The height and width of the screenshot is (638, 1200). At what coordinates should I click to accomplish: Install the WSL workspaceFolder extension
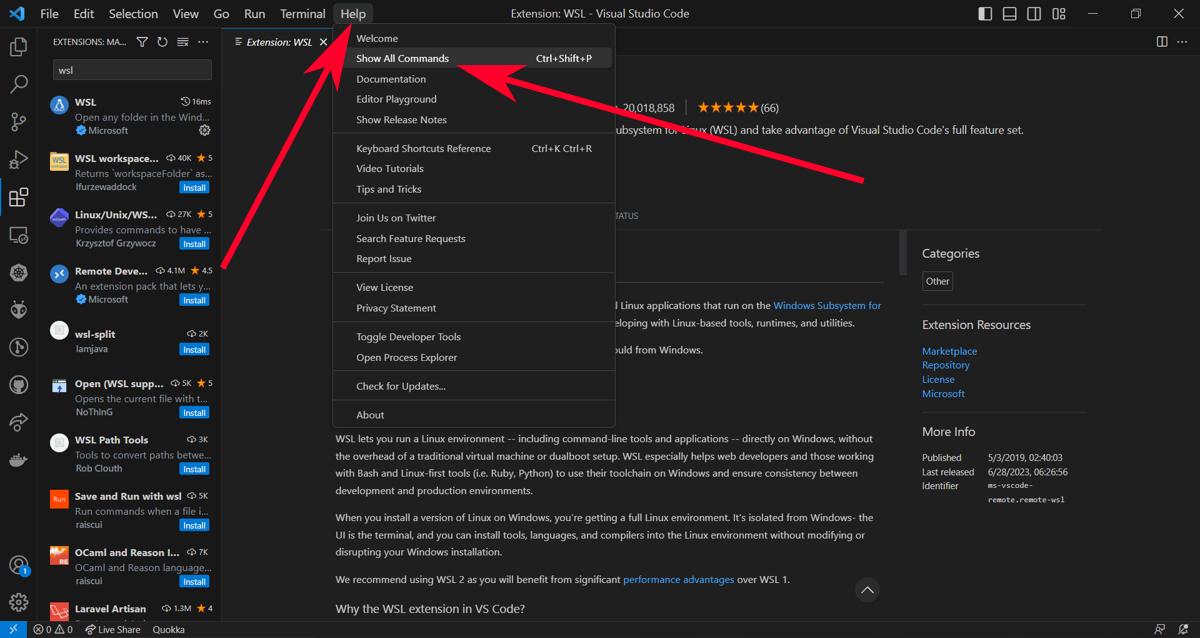(193, 187)
